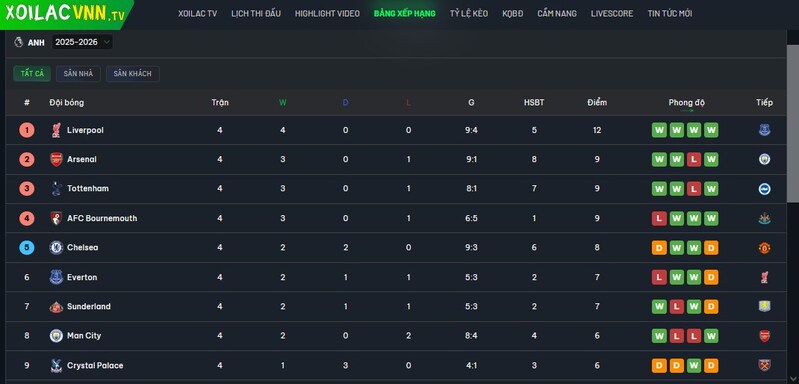The height and width of the screenshot is (384, 799).
Task: Click the Everton team name
Action: [x=82, y=277]
